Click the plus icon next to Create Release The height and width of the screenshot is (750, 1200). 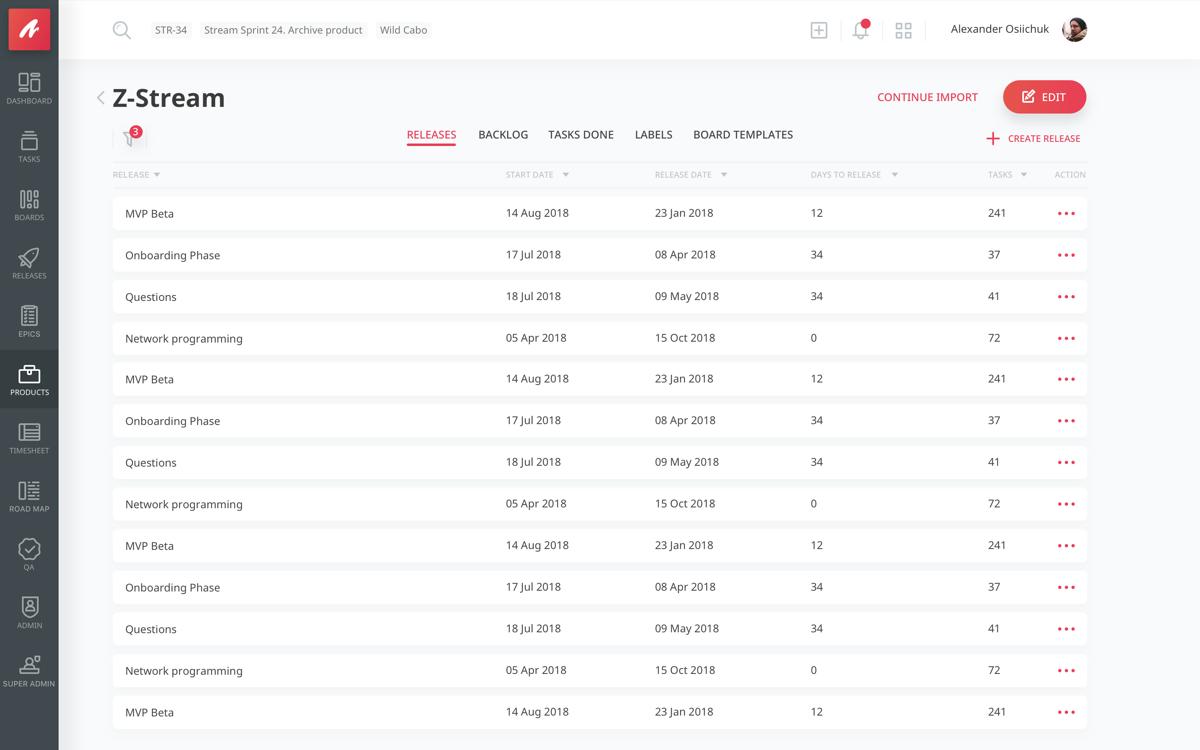pos(993,138)
